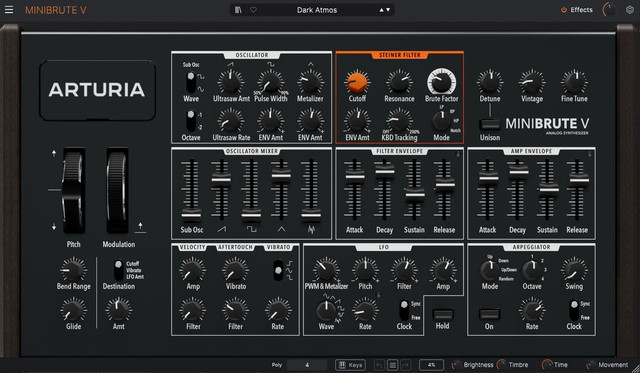Click the KBD Tracking knob
This screenshot has width=640, height=373.
(x=399, y=121)
